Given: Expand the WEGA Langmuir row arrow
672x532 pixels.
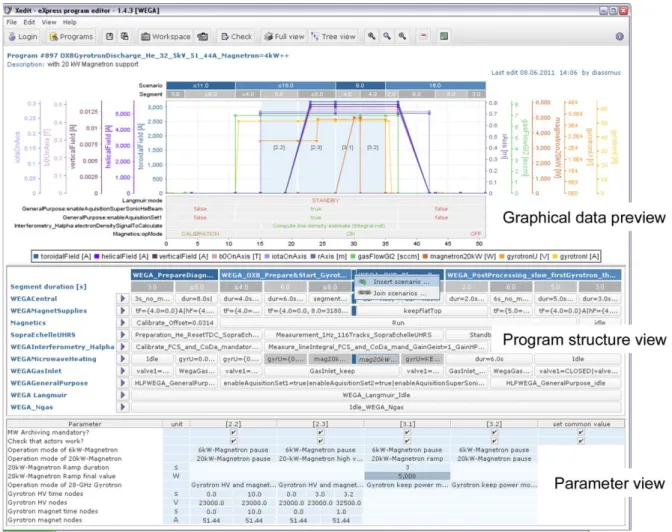Looking at the screenshot, I should click(x=123, y=395).
